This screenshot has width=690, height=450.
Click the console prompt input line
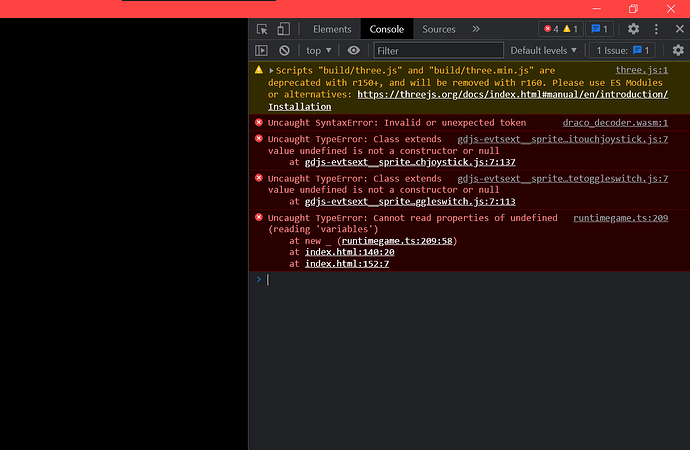coord(470,279)
